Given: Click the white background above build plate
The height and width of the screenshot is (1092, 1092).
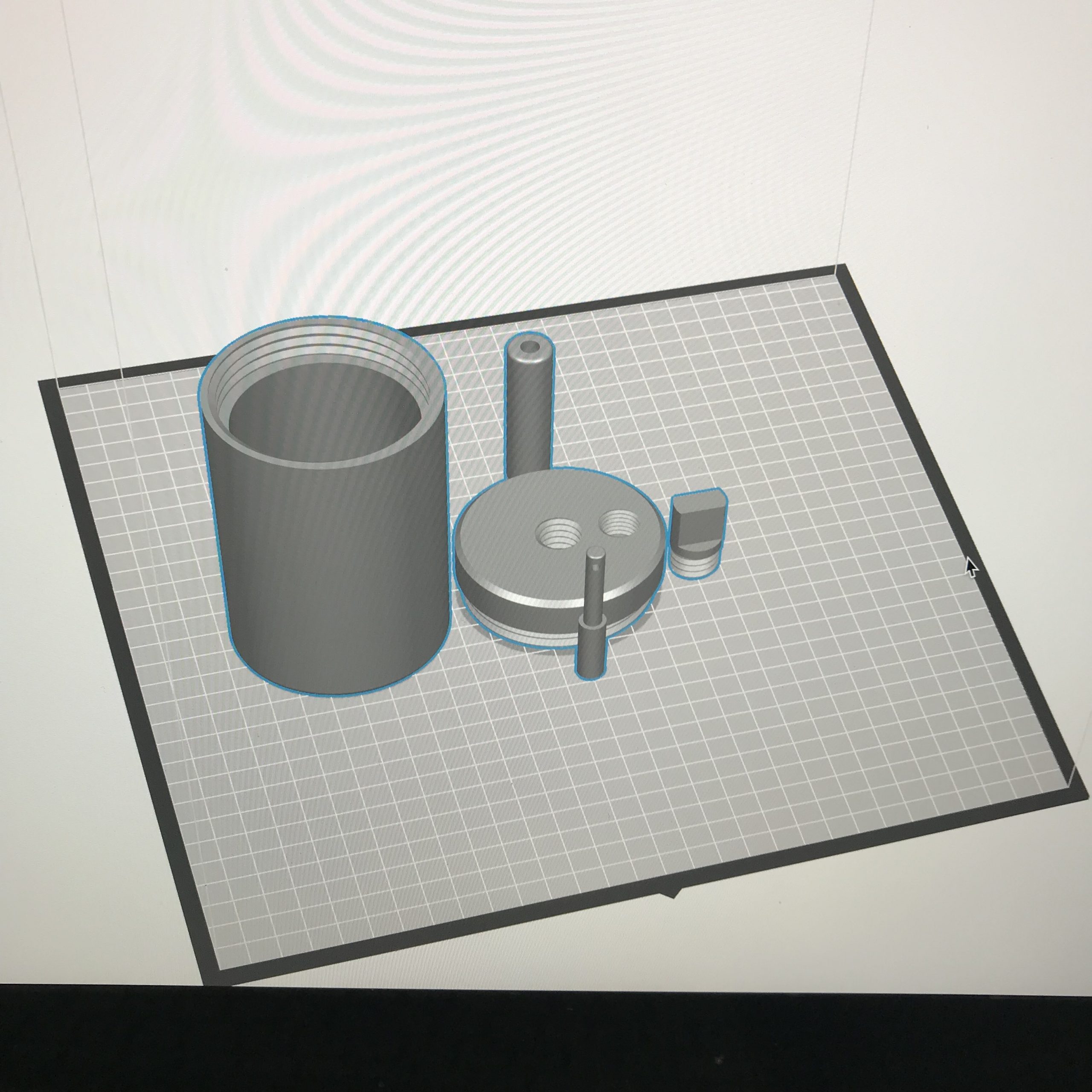Looking at the screenshot, I should point(565,141).
